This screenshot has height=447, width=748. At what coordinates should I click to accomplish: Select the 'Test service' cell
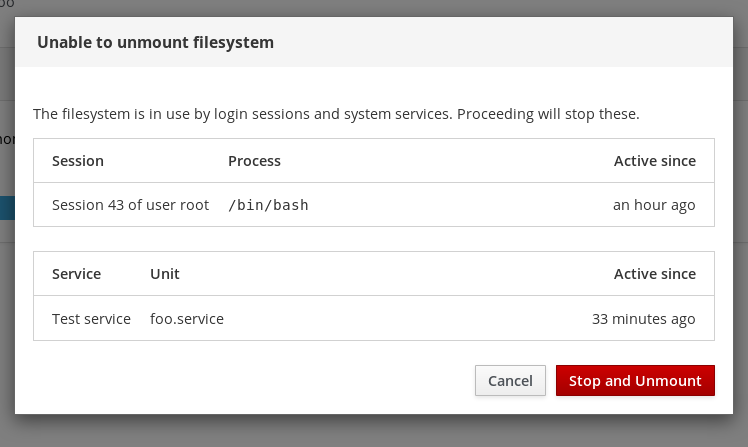[x=91, y=319]
